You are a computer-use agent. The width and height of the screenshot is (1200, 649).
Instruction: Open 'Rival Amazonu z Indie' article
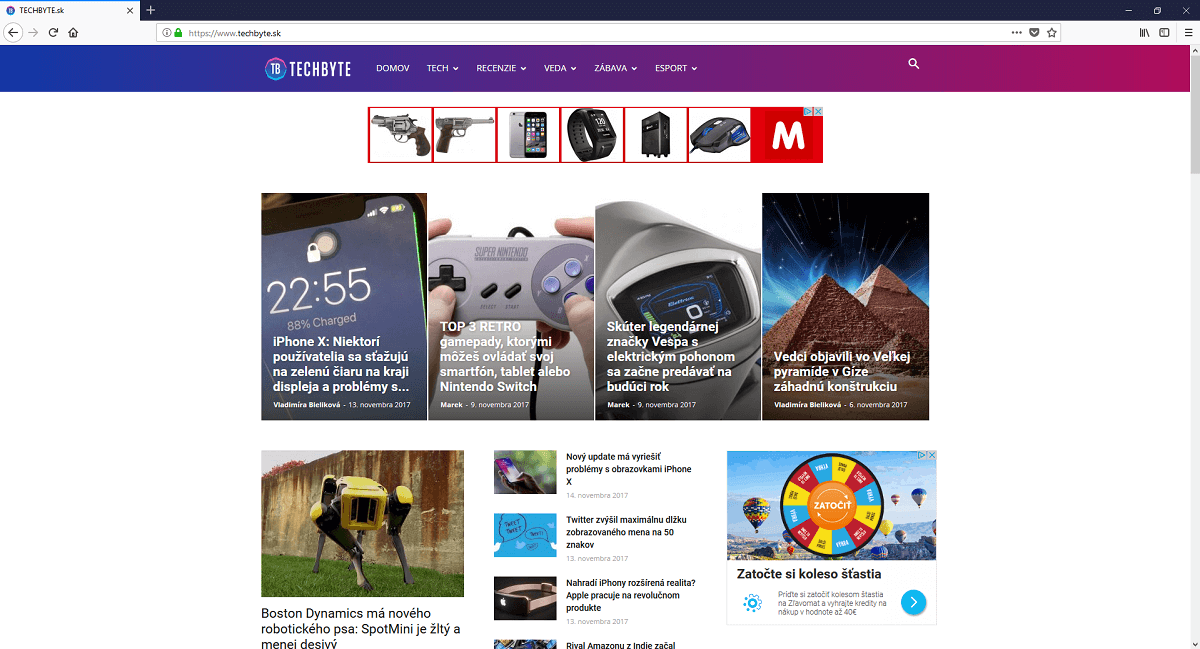click(621, 645)
